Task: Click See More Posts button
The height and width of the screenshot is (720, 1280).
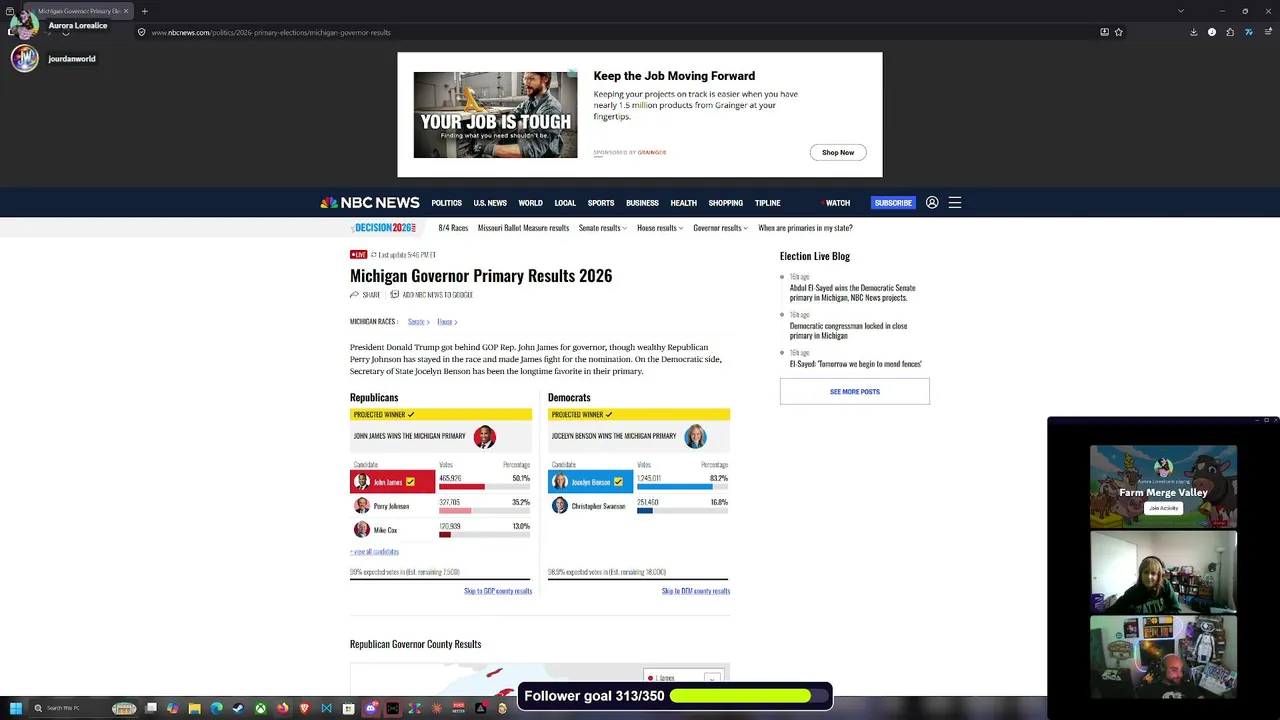Action: 855,391
